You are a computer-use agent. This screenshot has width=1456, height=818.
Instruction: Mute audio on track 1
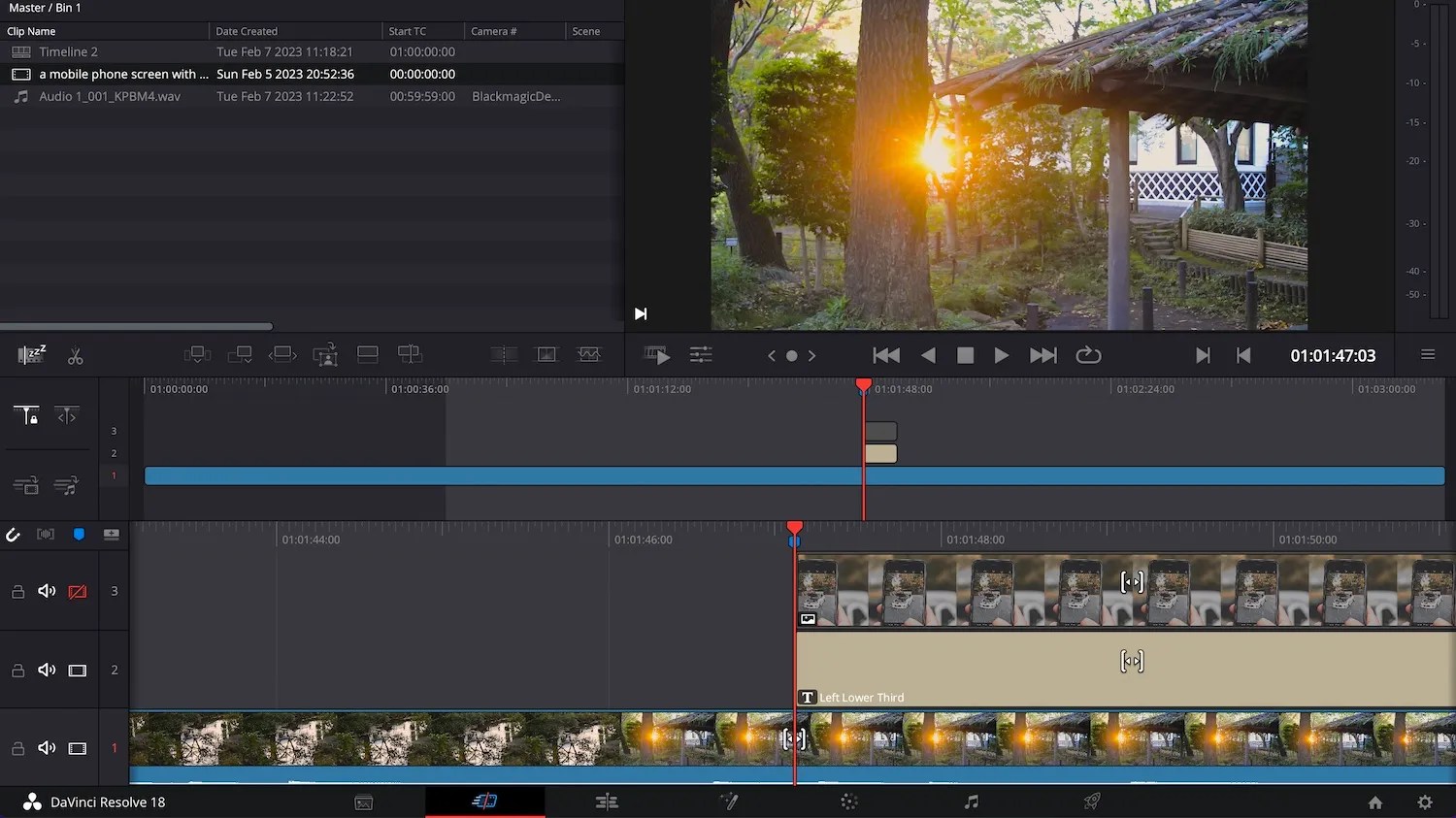(x=47, y=748)
